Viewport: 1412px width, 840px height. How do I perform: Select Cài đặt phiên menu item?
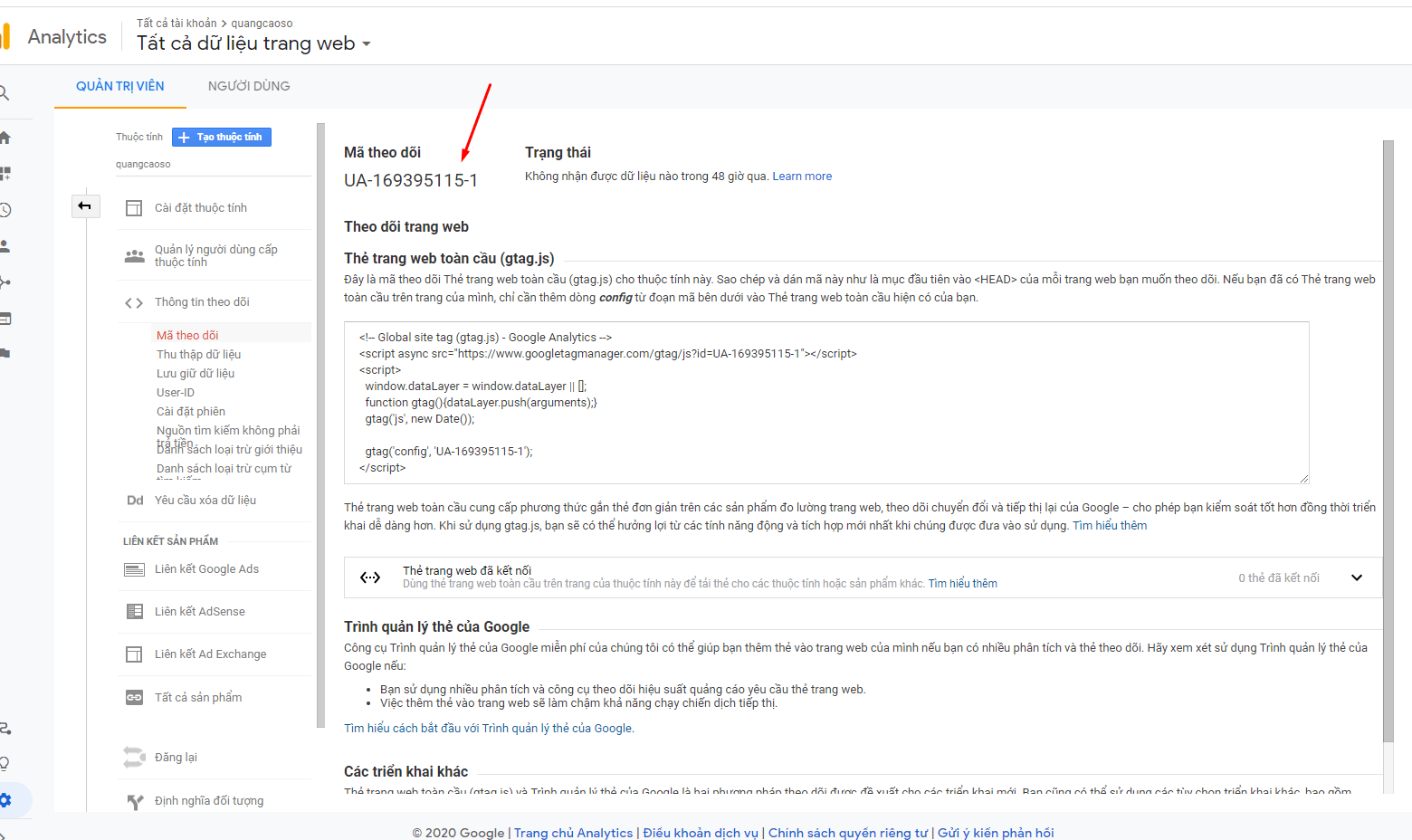pos(191,412)
